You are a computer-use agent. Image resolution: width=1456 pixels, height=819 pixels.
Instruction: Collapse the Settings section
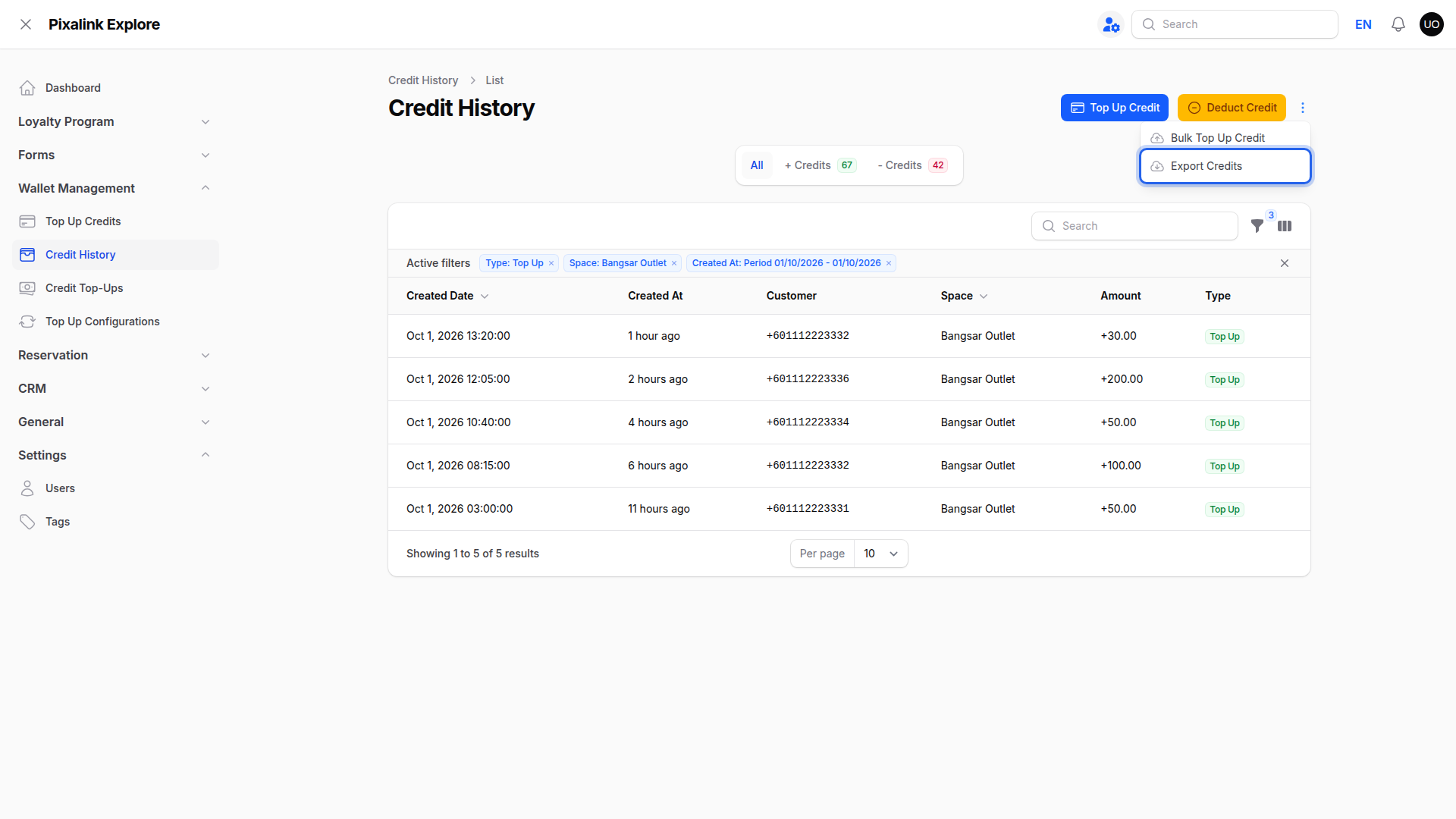115,455
